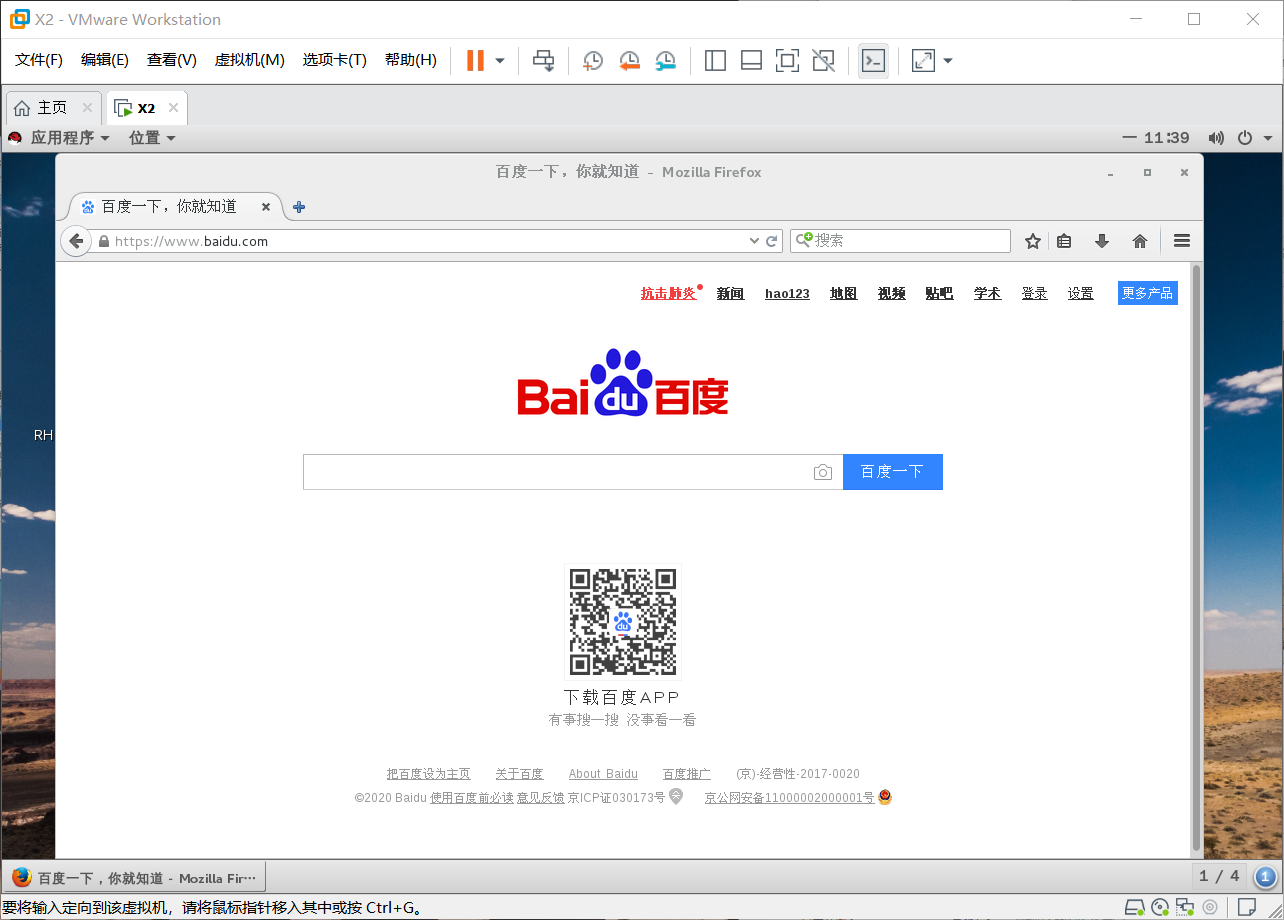Bookmark this page with the star icon
The height and width of the screenshot is (920, 1284).
[1033, 241]
